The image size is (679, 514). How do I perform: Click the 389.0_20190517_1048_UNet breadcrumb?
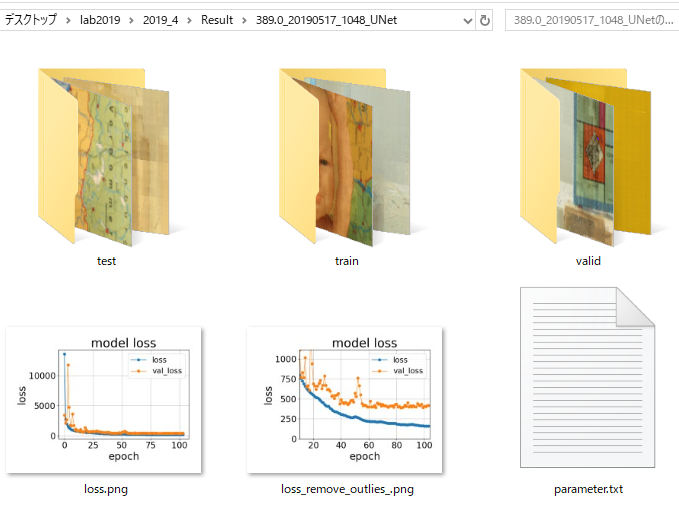(x=326, y=20)
